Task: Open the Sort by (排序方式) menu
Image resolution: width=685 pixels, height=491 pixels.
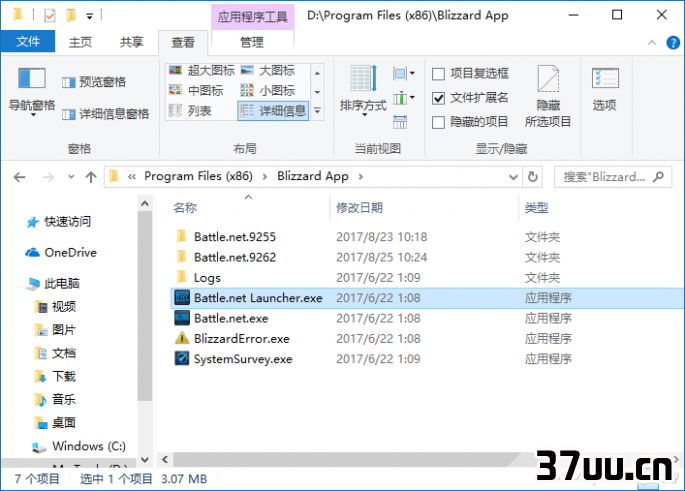Action: (x=363, y=91)
